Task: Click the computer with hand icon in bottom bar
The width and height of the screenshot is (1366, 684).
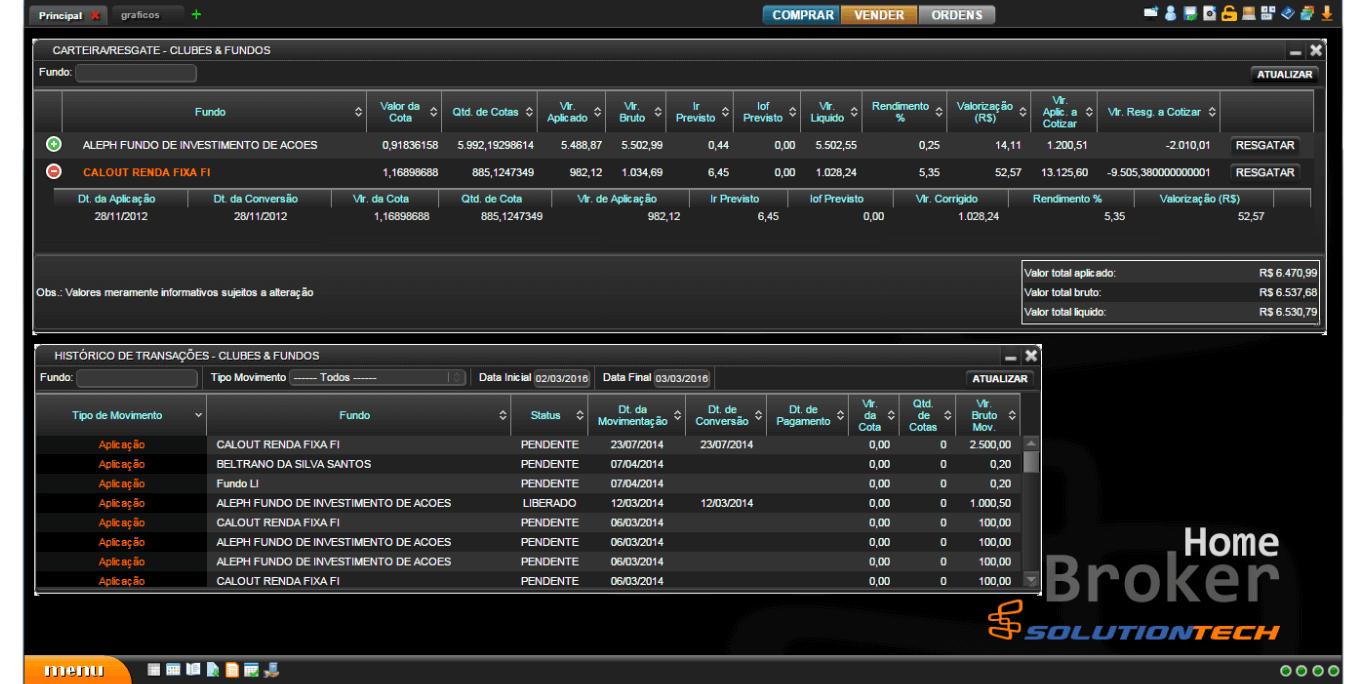Action: pos(271,670)
